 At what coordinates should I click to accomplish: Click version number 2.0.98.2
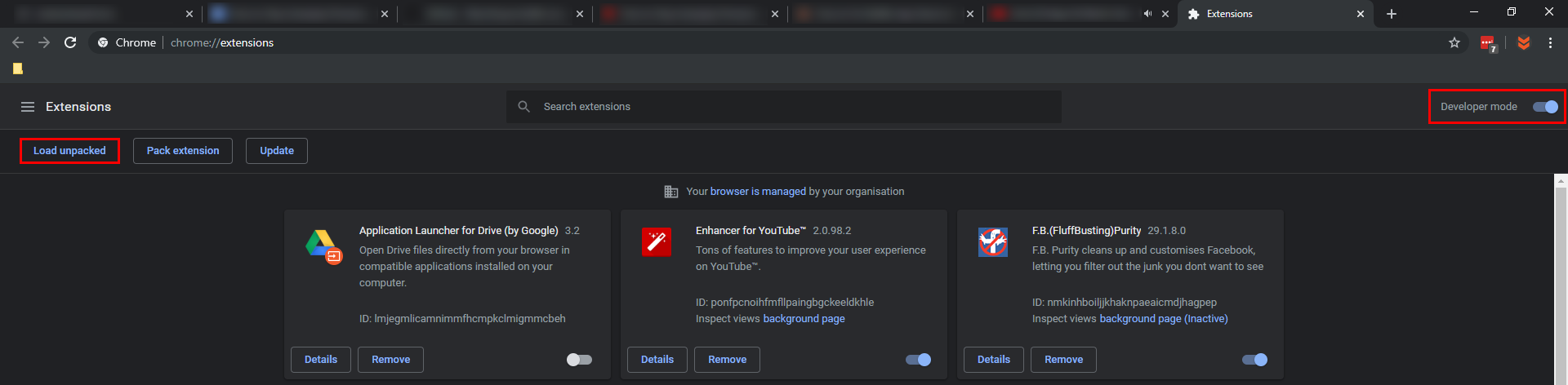click(x=831, y=231)
